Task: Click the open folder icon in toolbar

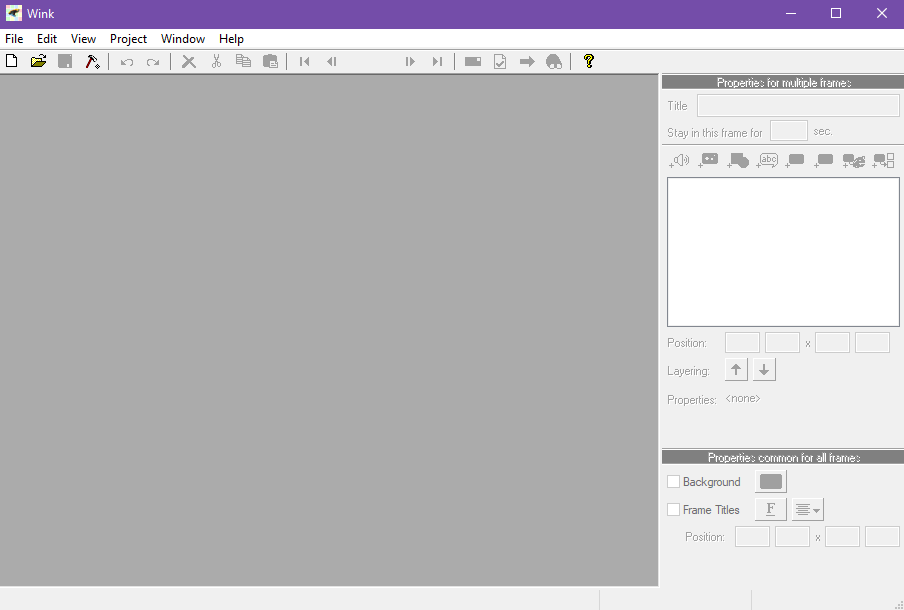Action: point(39,62)
